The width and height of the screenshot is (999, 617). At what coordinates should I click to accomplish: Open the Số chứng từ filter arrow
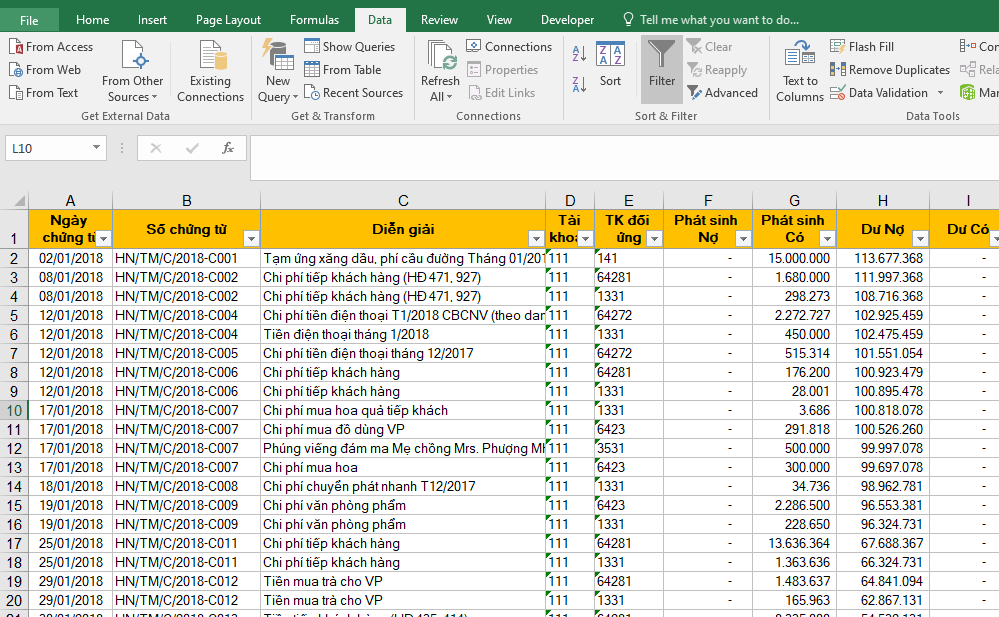[x=250, y=238]
